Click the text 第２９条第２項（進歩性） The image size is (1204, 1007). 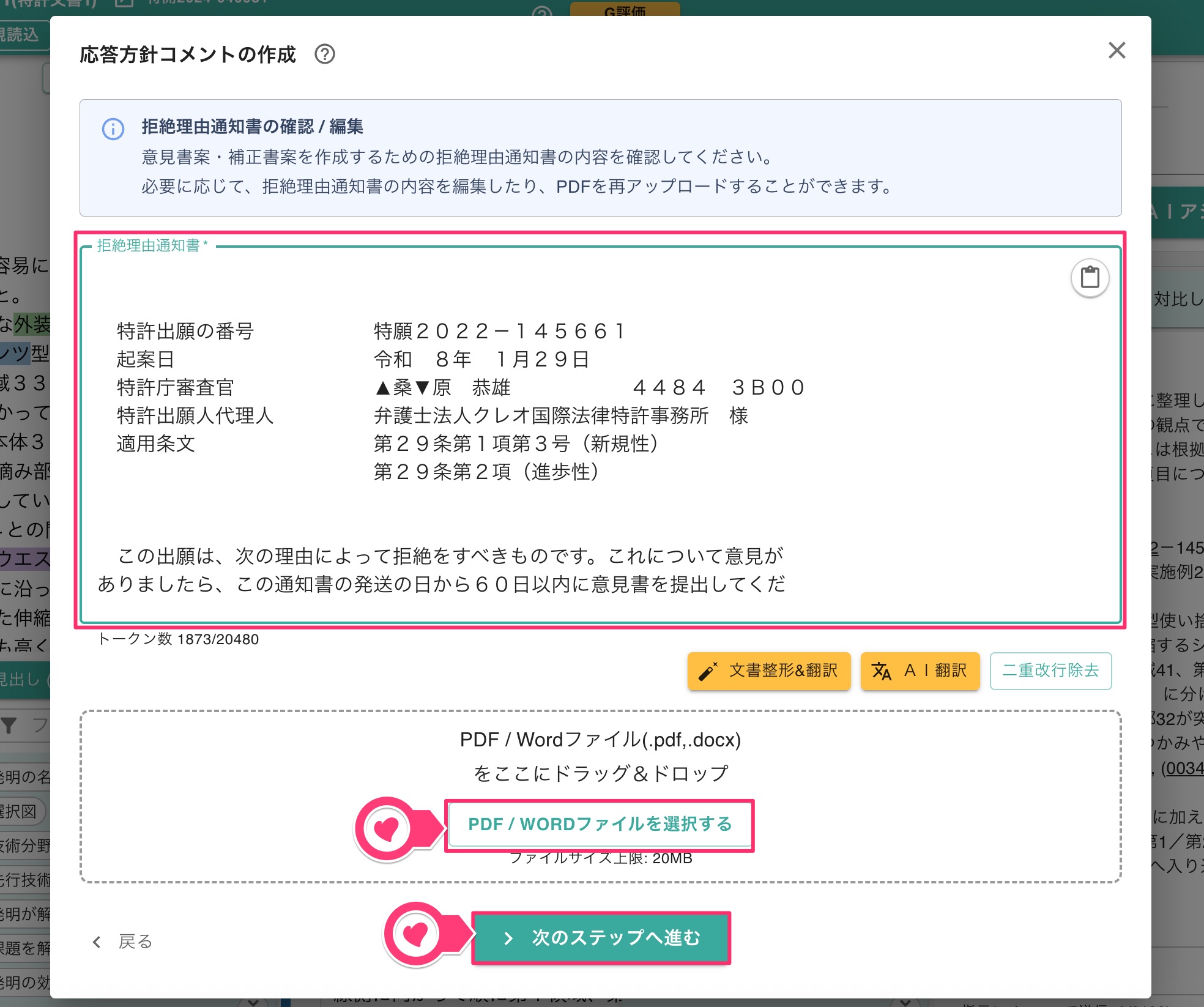tap(486, 472)
